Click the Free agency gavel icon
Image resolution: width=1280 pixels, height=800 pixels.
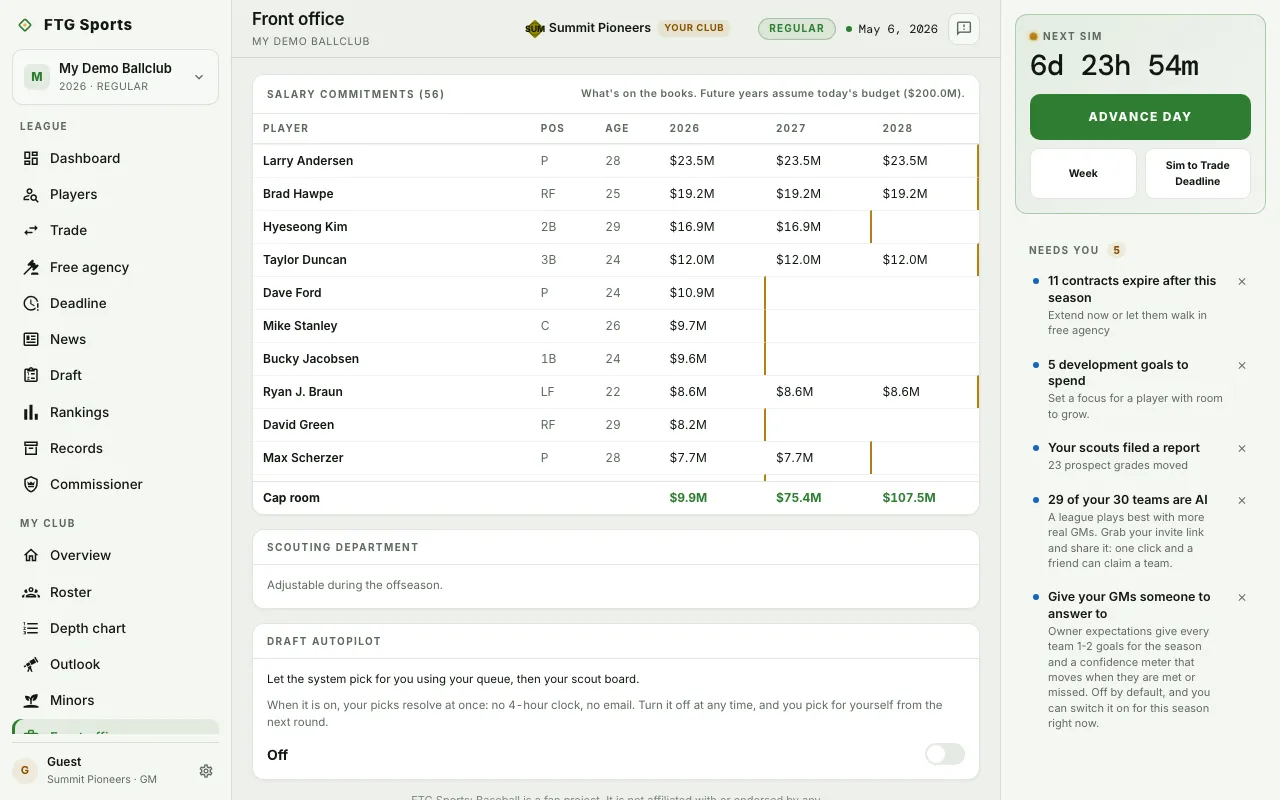(31, 267)
